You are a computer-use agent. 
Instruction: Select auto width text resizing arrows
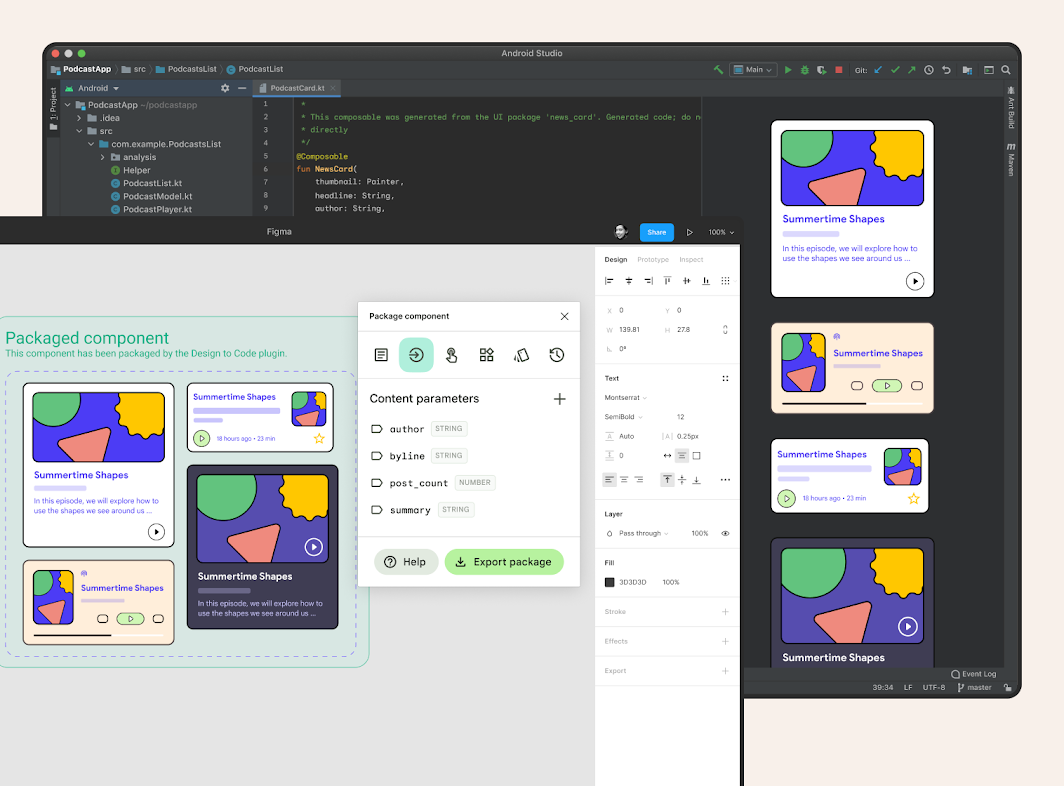tap(667, 455)
